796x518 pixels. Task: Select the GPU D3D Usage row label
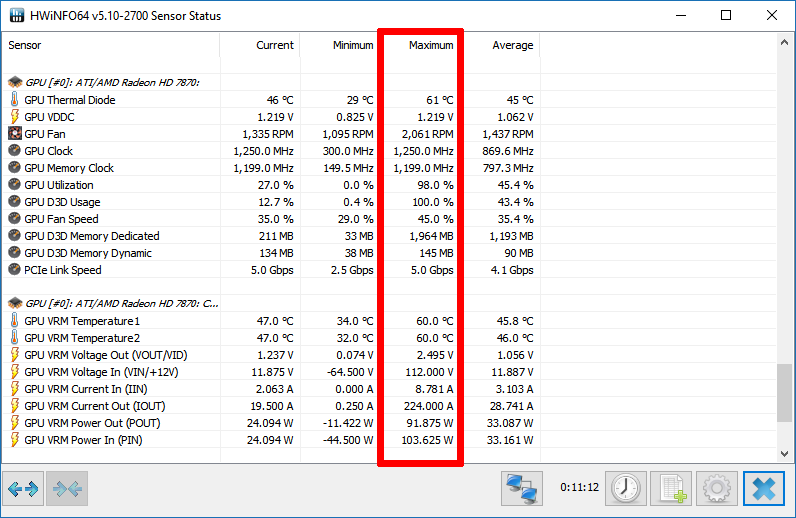tap(62, 202)
